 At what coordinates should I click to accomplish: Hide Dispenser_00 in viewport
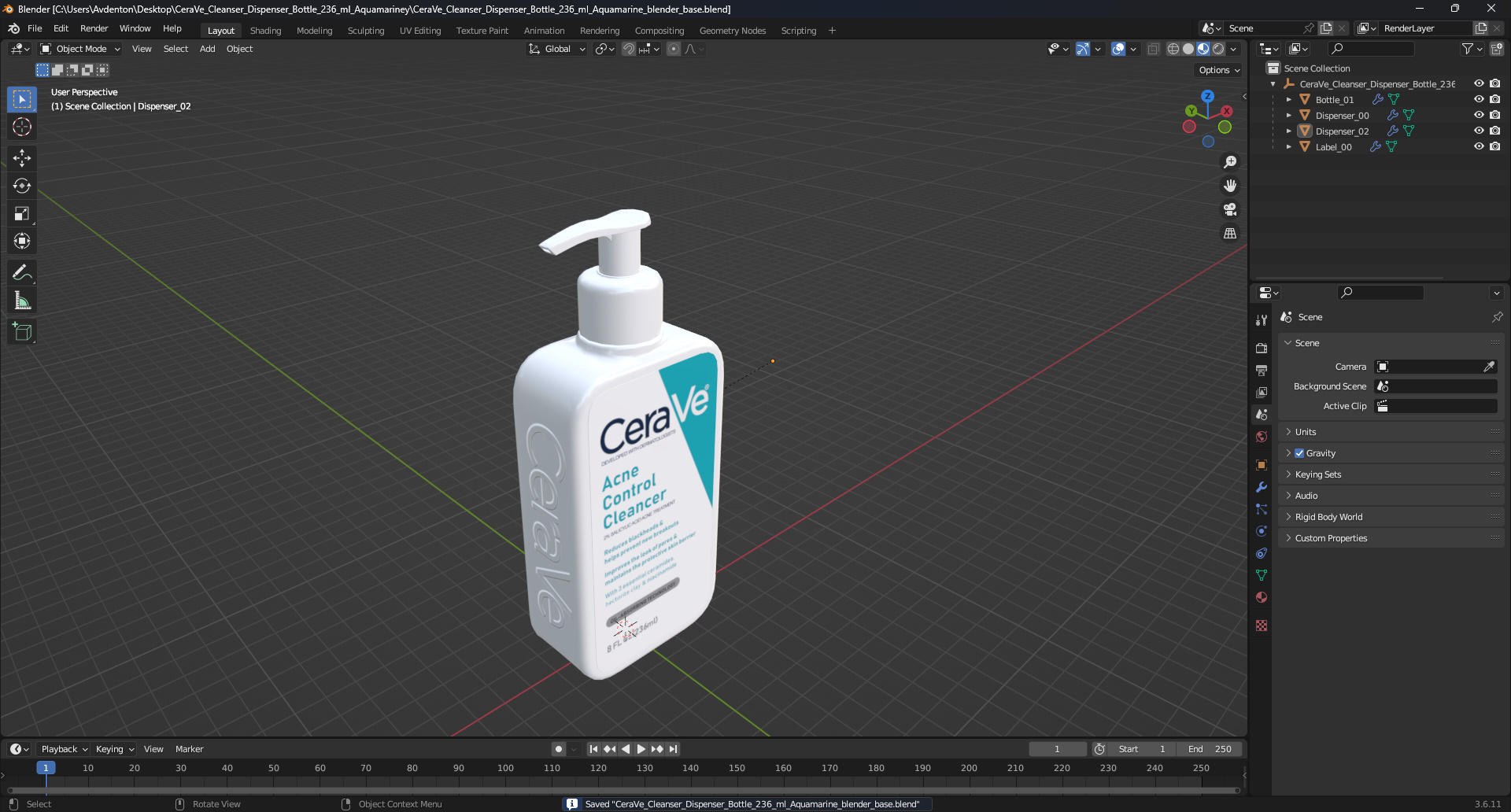click(x=1479, y=116)
